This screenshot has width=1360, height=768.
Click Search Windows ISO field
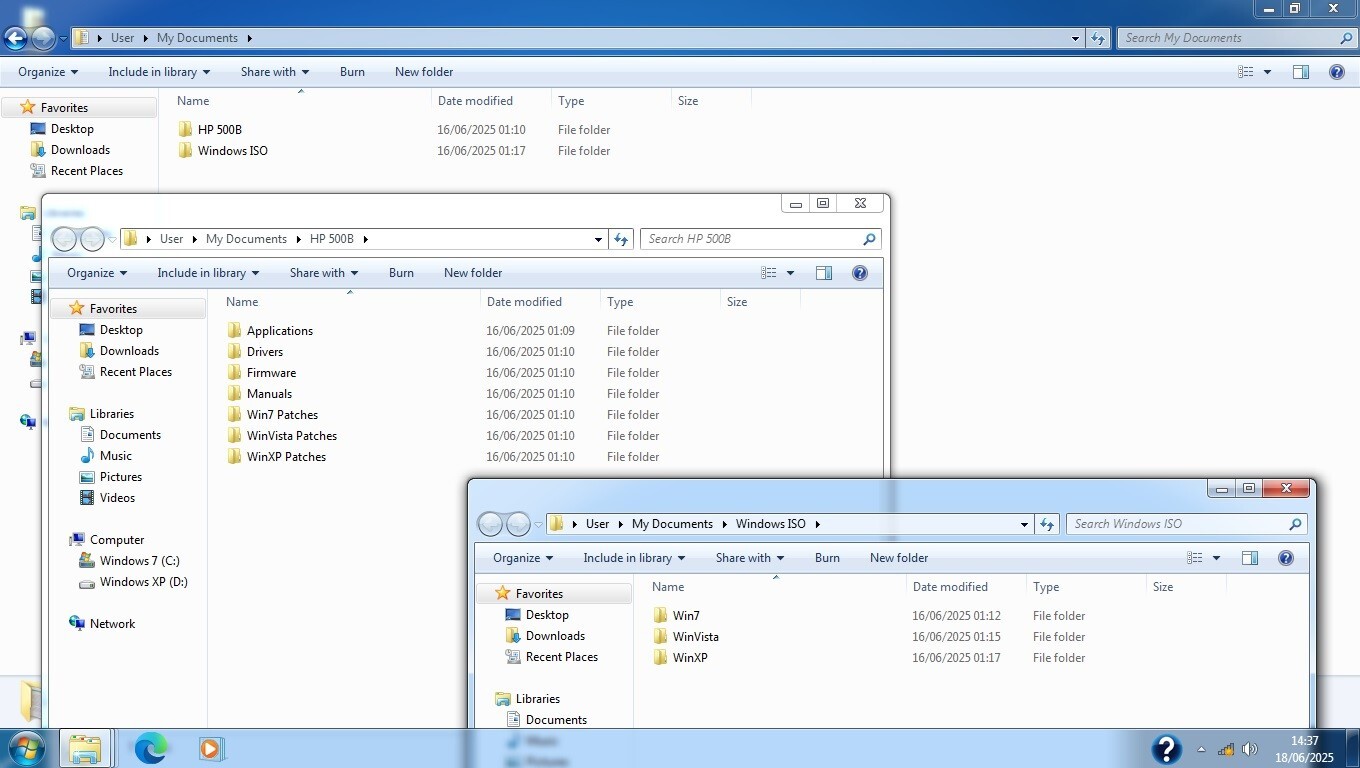coord(1186,524)
